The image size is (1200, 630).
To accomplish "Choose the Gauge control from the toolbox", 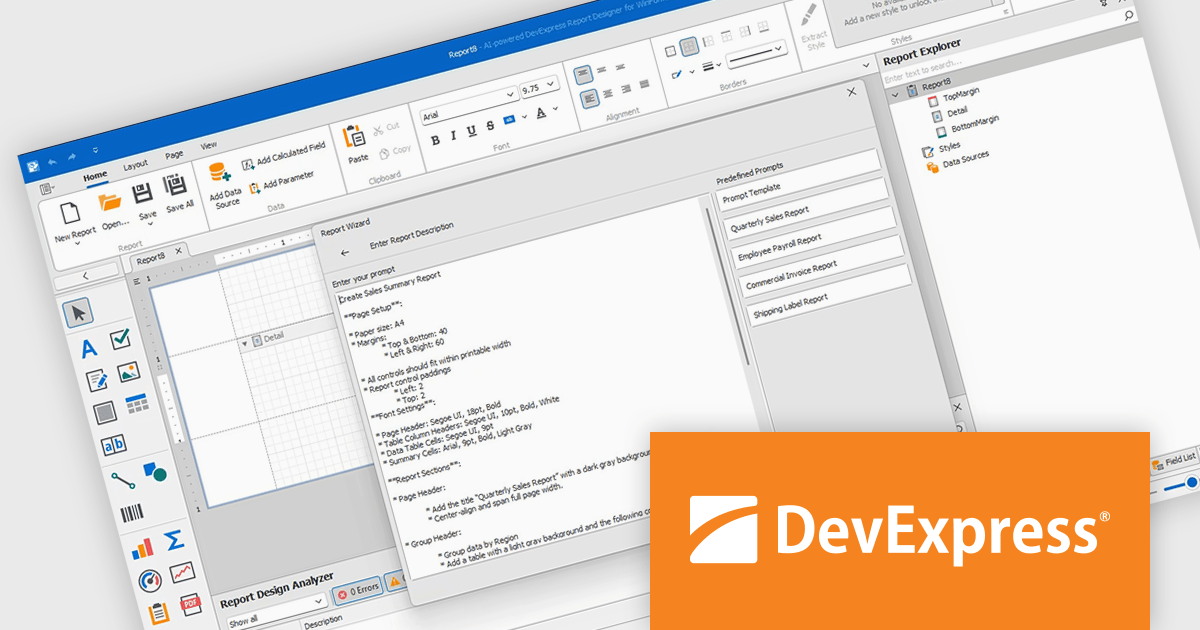I will (151, 579).
